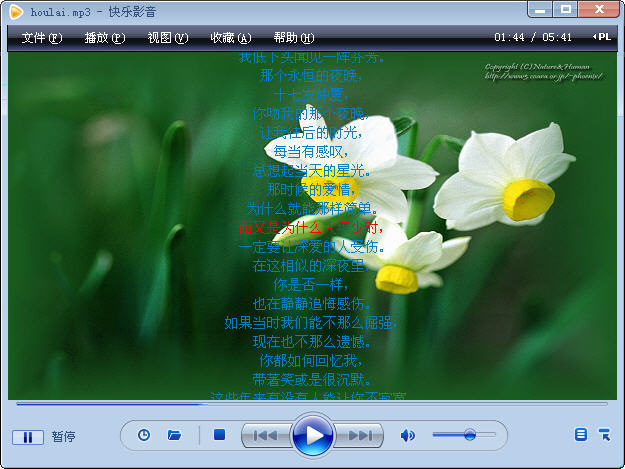
Task: Maximize the player window
Action: [565, 10]
